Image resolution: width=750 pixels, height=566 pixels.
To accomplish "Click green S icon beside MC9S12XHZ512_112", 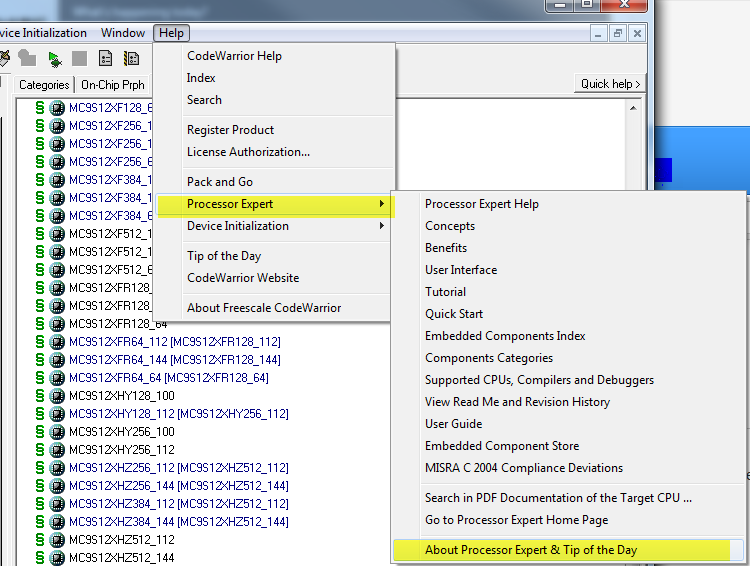I will pos(40,540).
